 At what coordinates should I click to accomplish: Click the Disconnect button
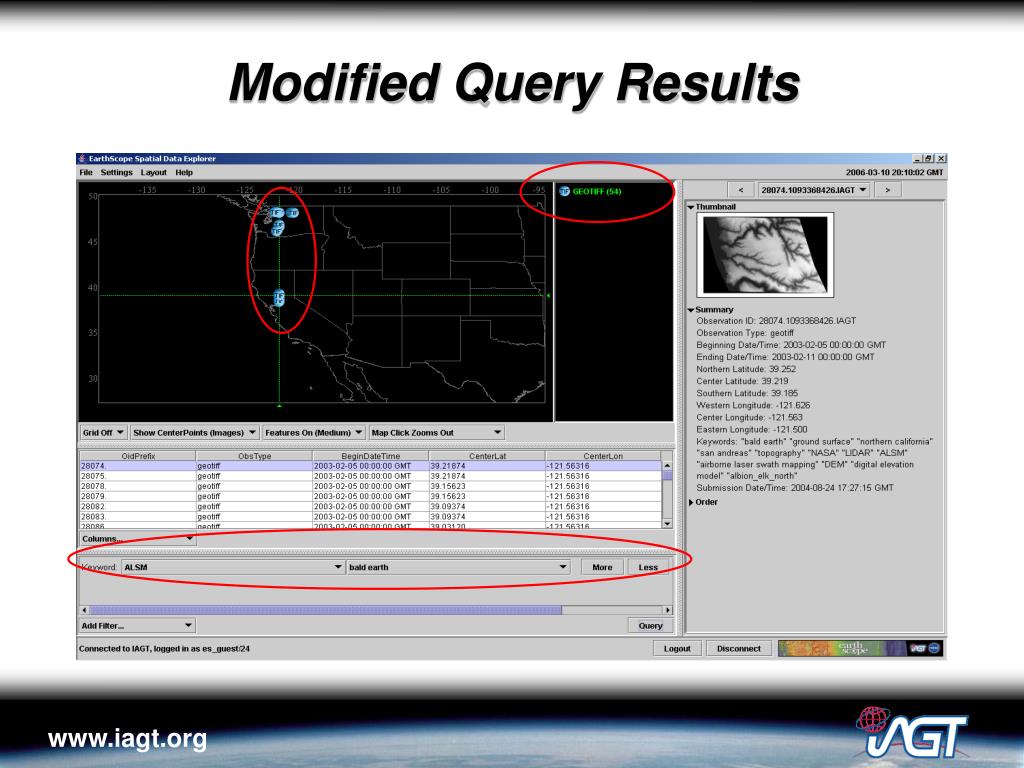pyautogui.click(x=739, y=648)
